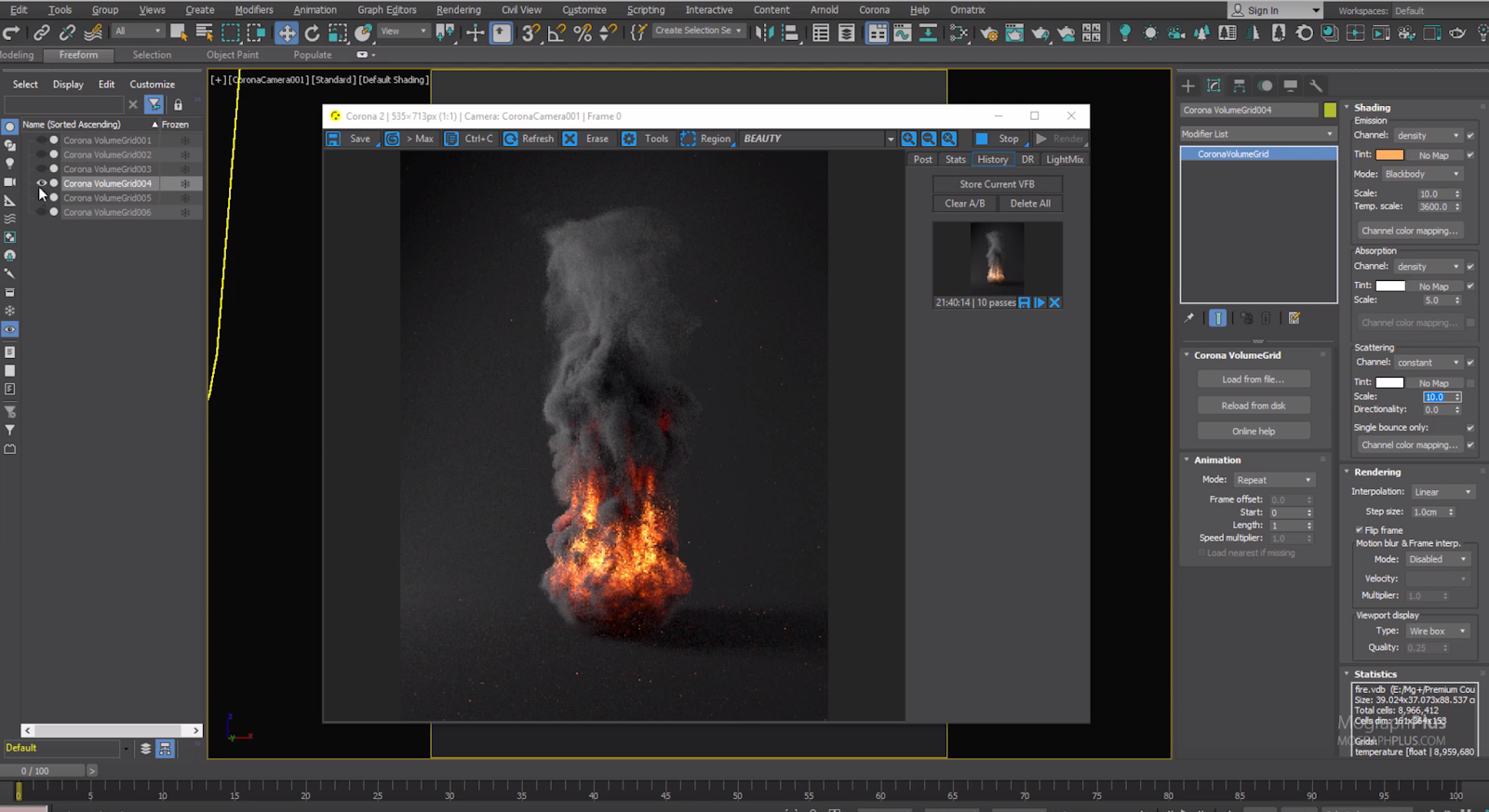Open the Rendering menu

tap(458, 10)
